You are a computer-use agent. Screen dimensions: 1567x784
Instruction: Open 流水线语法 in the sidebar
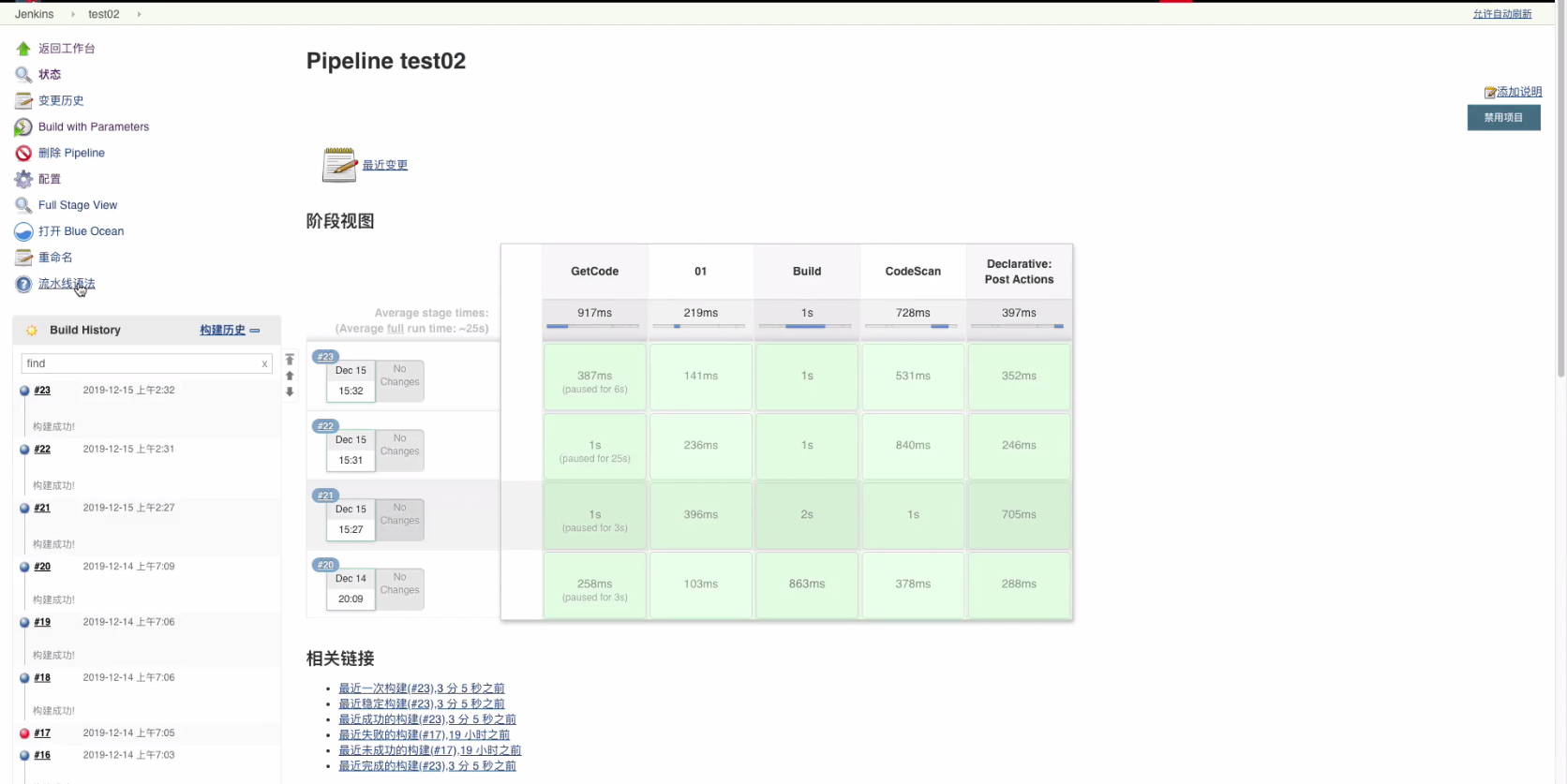67,285
